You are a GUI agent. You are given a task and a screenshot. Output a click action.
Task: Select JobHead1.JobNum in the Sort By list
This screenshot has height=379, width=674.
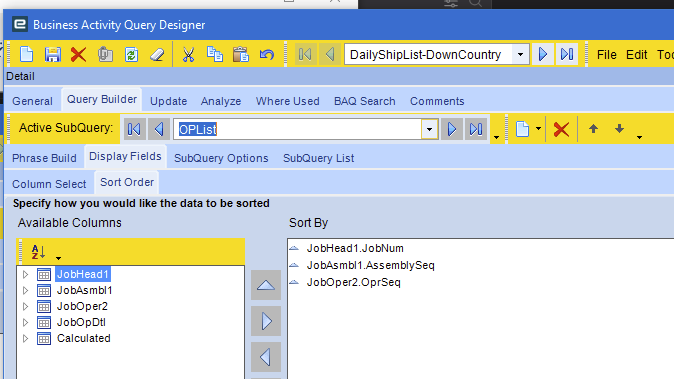pyautogui.click(x=355, y=248)
